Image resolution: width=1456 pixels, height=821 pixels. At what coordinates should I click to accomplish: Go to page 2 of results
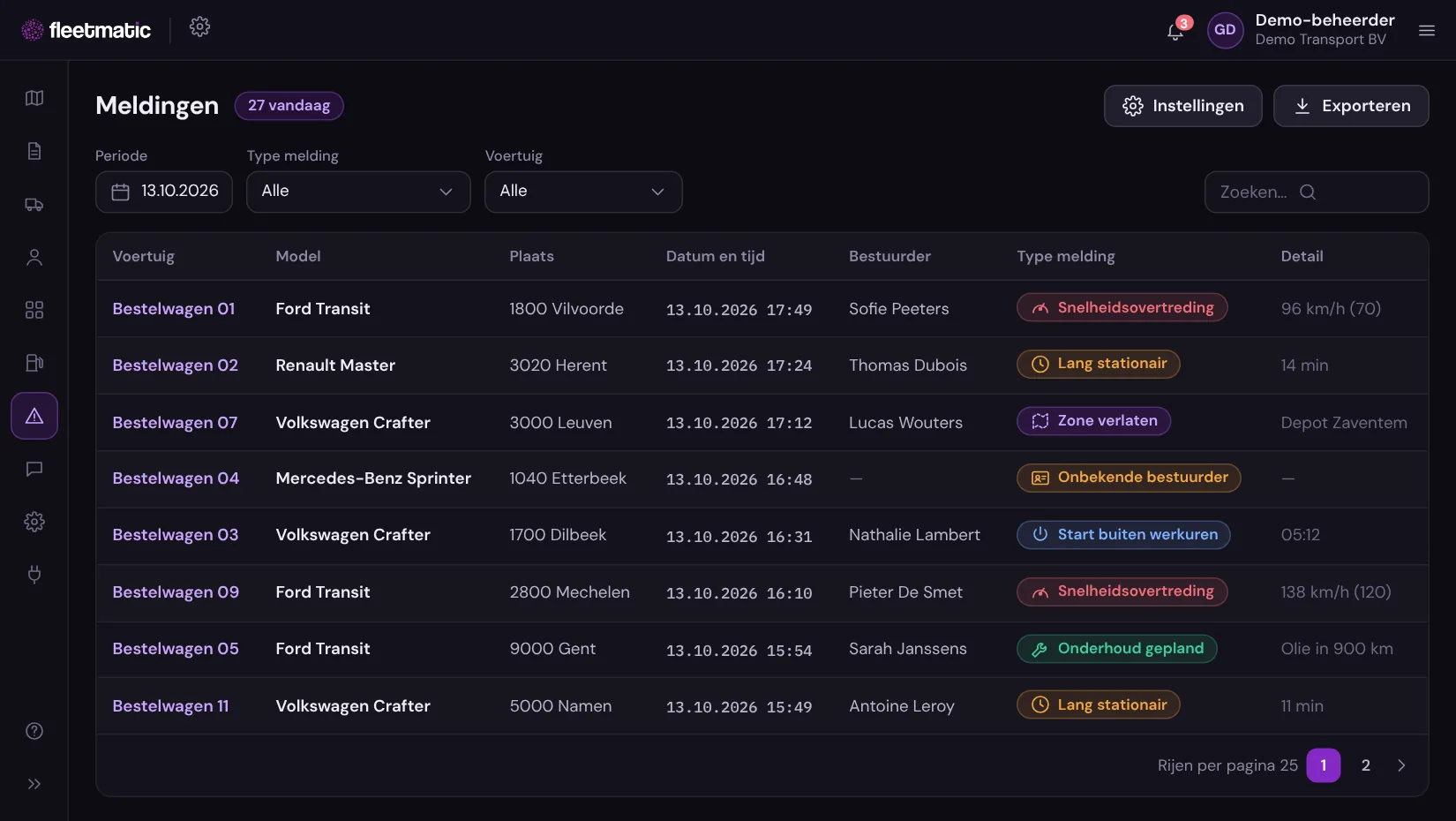[x=1366, y=765]
